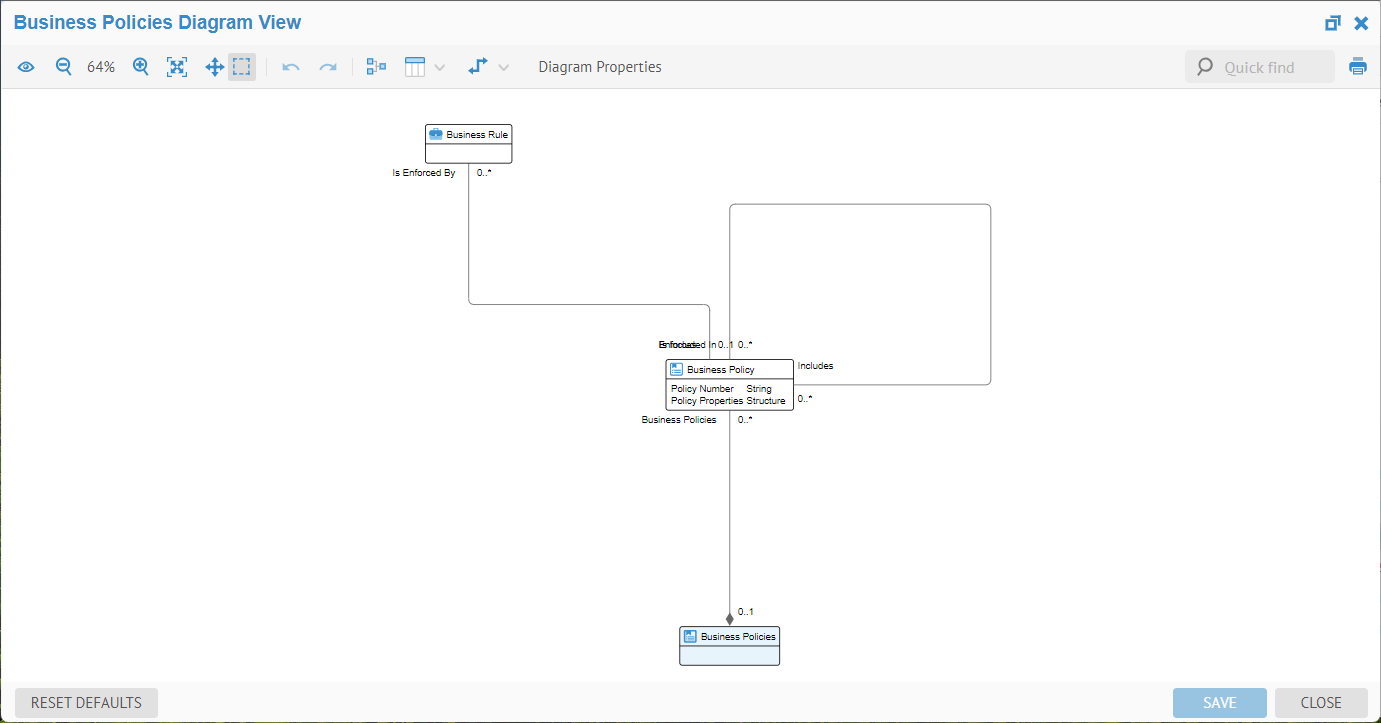Open Diagram Properties

pos(600,67)
